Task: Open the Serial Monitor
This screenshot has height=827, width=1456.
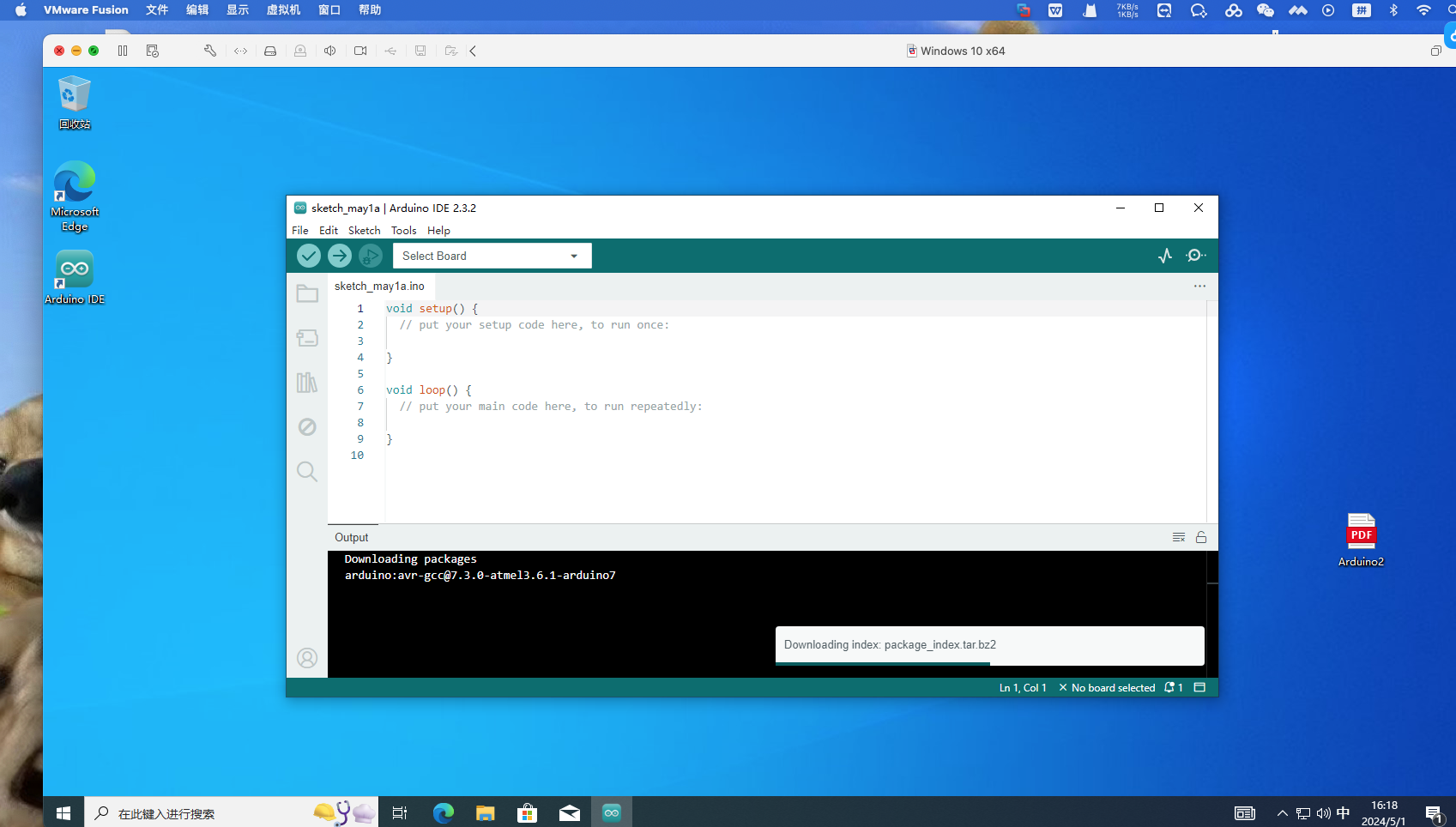Action: coord(1196,256)
